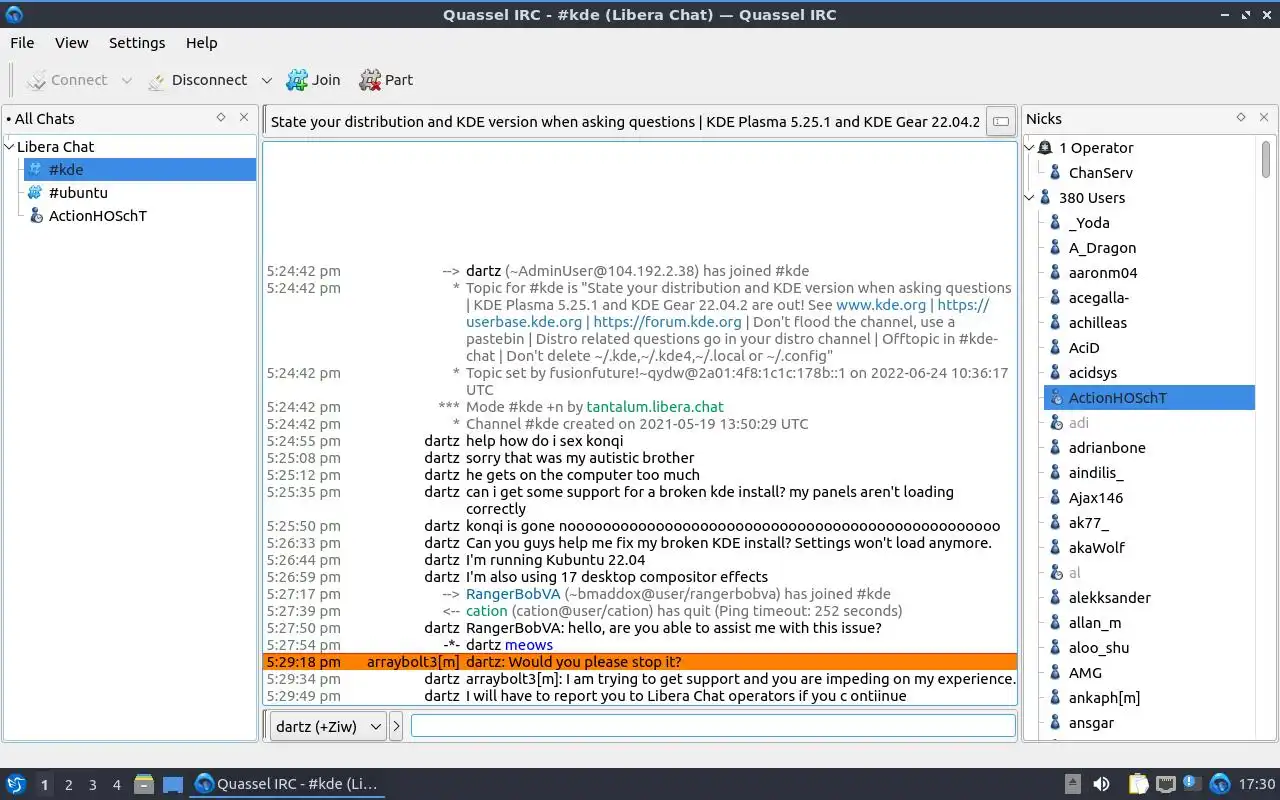This screenshot has width=1280, height=800.
Task: Select ActionHOSchT in the nick list
Action: point(1149,397)
